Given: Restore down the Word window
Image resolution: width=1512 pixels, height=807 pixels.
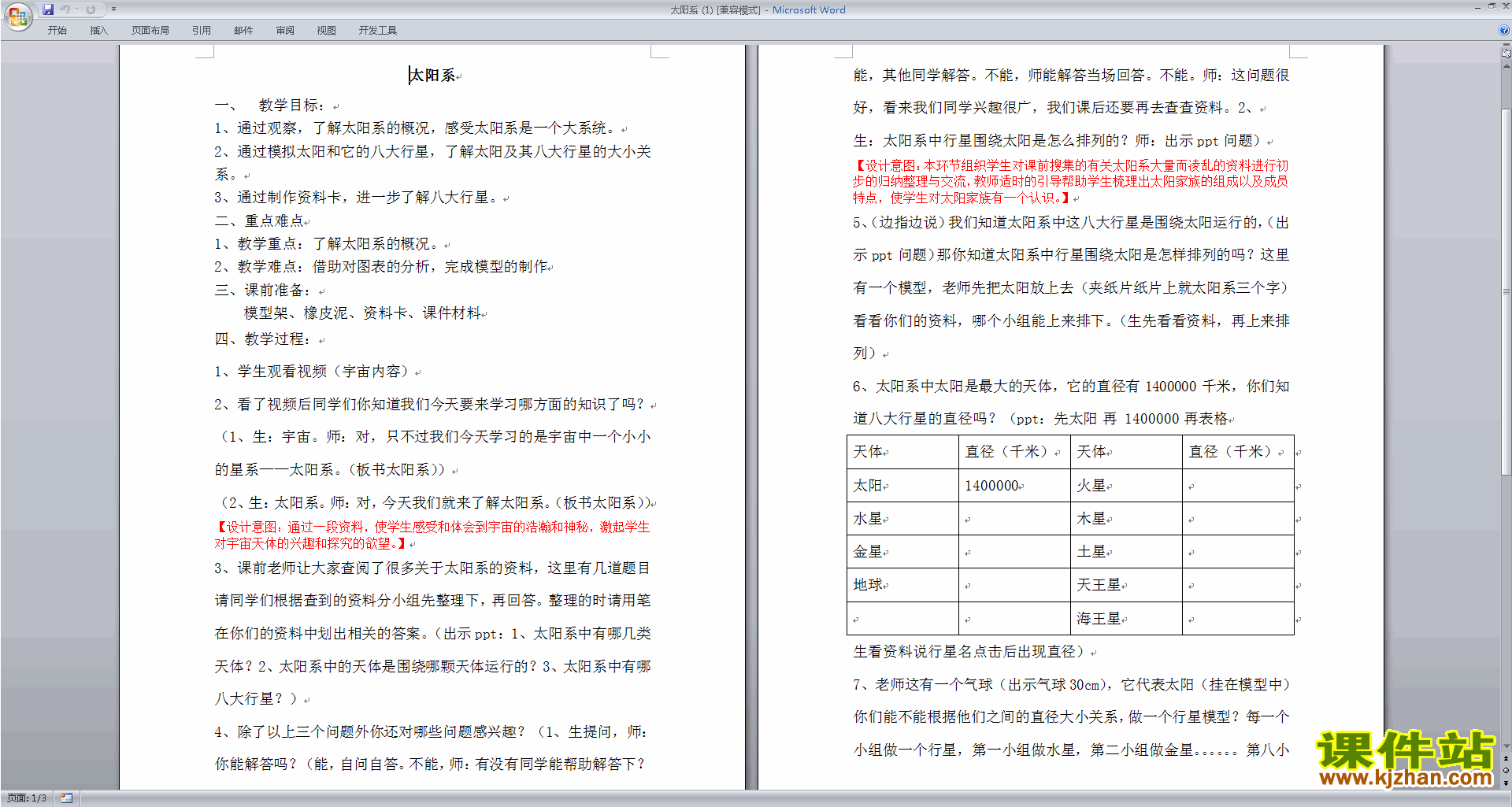Looking at the screenshot, I should [1491, 6].
